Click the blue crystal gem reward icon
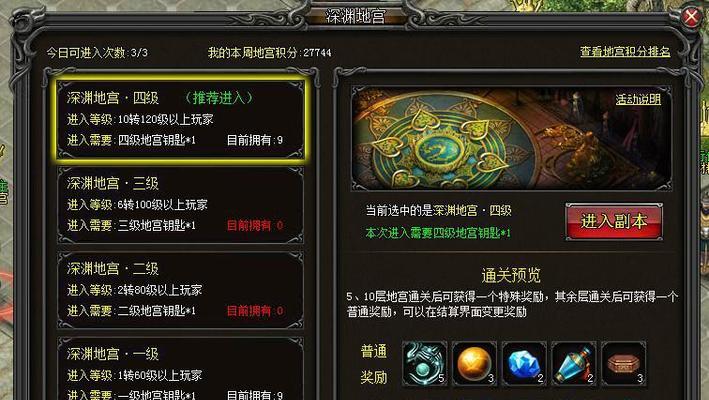Viewport: 709px width, 400px height. coord(524,364)
